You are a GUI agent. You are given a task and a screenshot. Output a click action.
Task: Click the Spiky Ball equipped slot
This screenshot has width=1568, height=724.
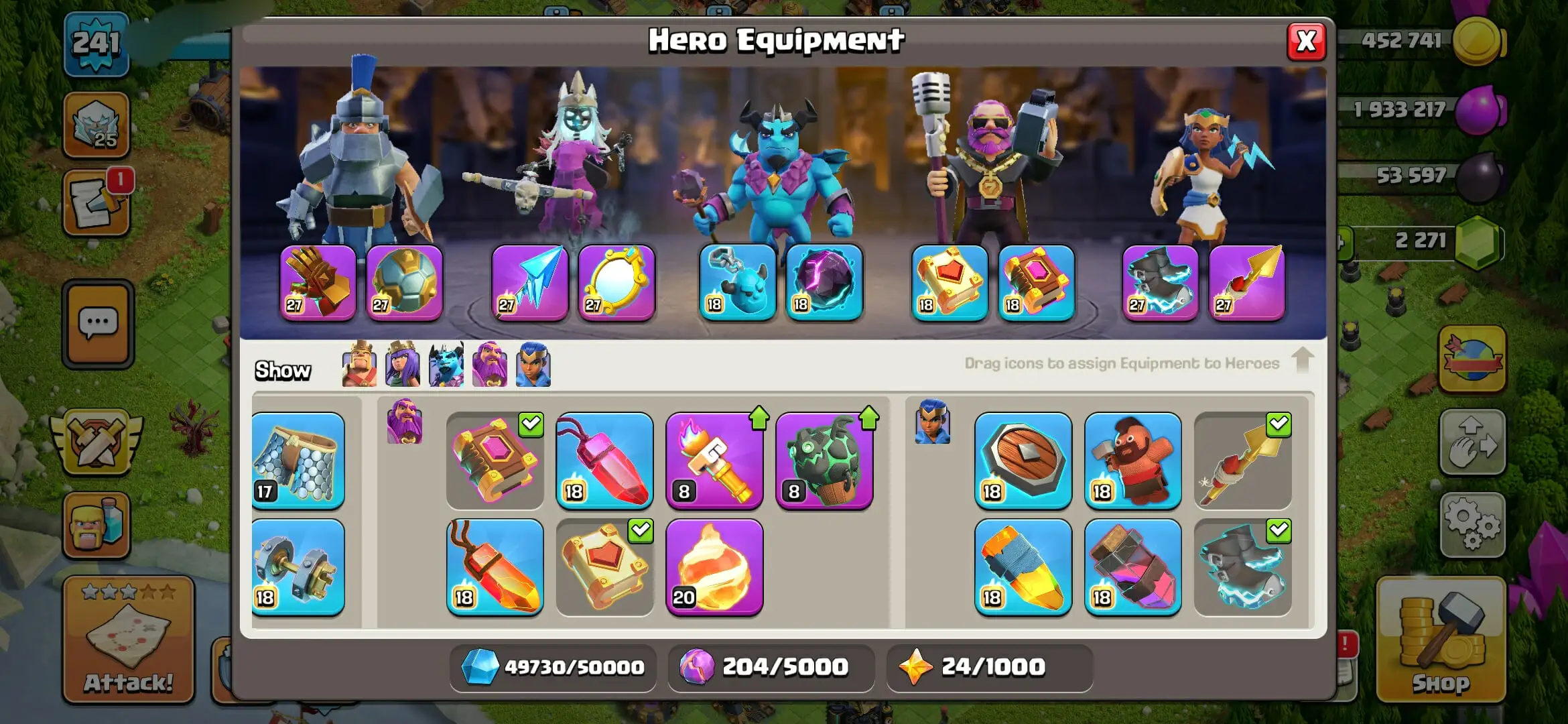coord(405,283)
